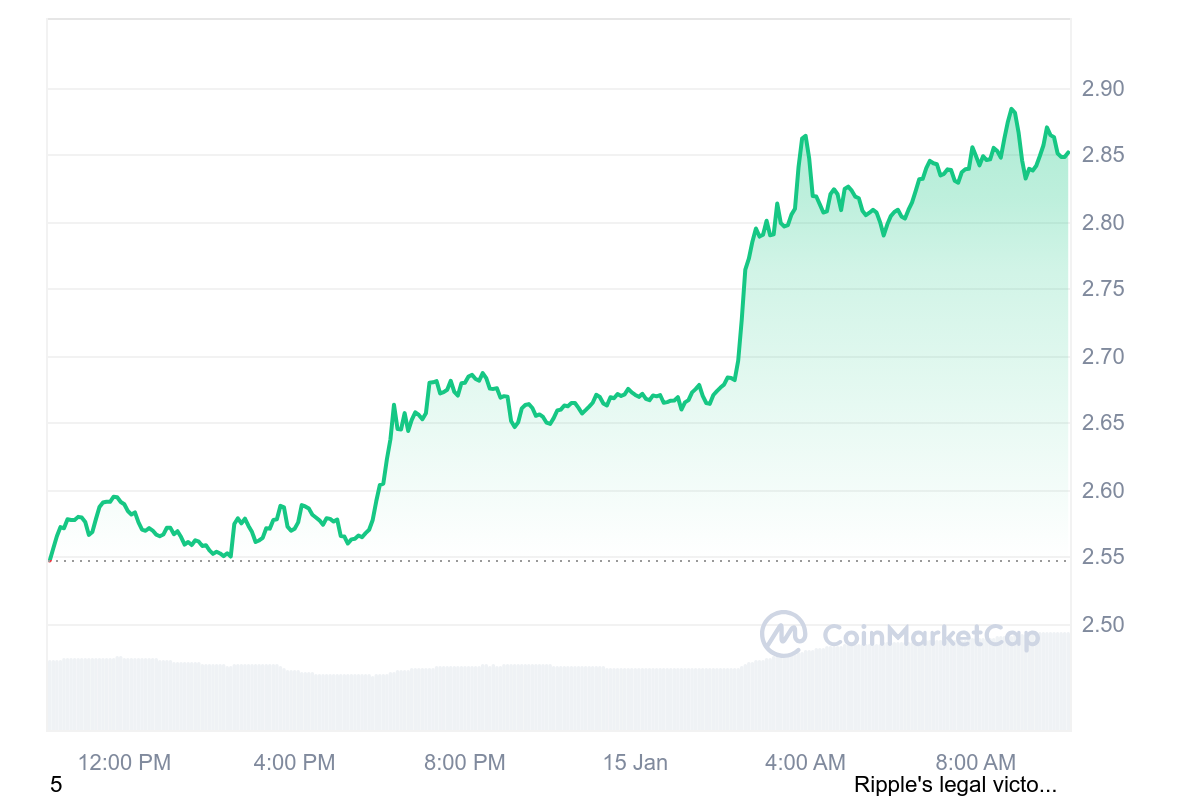Click the number 5 in the bottom corner
1200x800 pixels.
click(x=56, y=786)
